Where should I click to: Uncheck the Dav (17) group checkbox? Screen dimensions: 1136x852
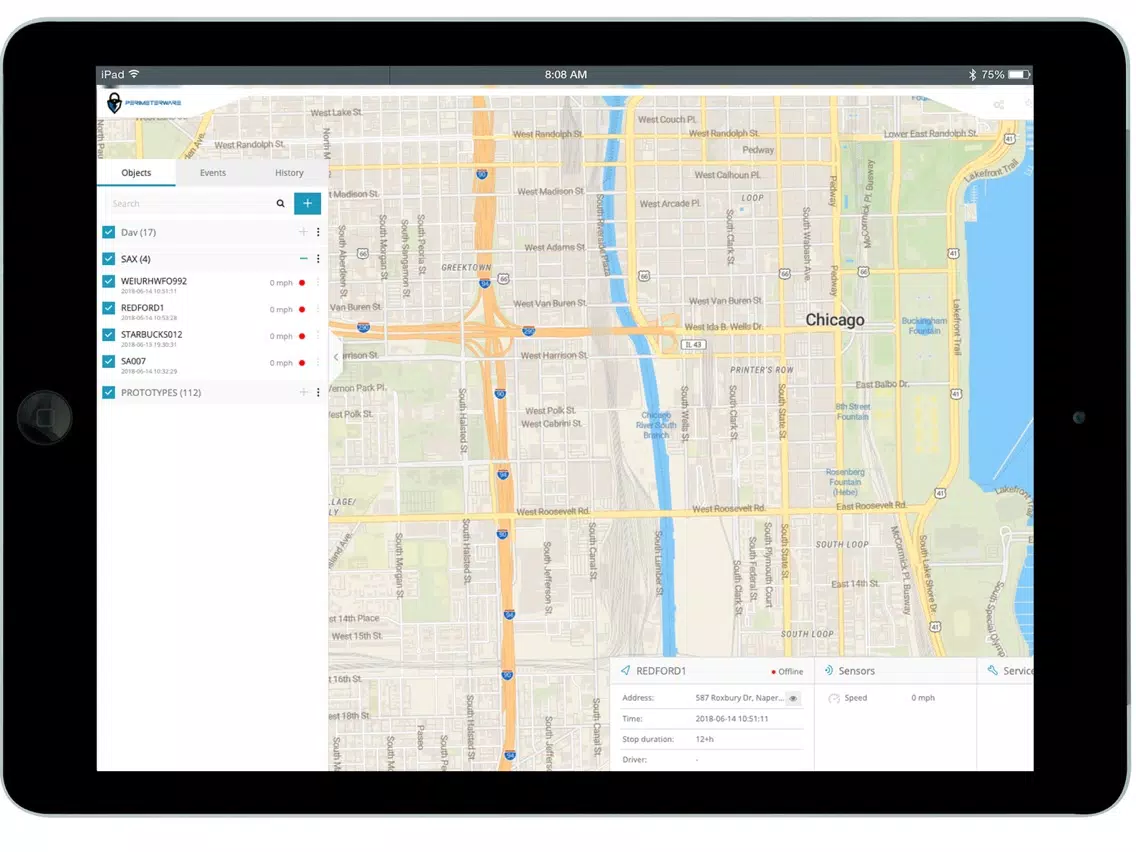(x=109, y=232)
